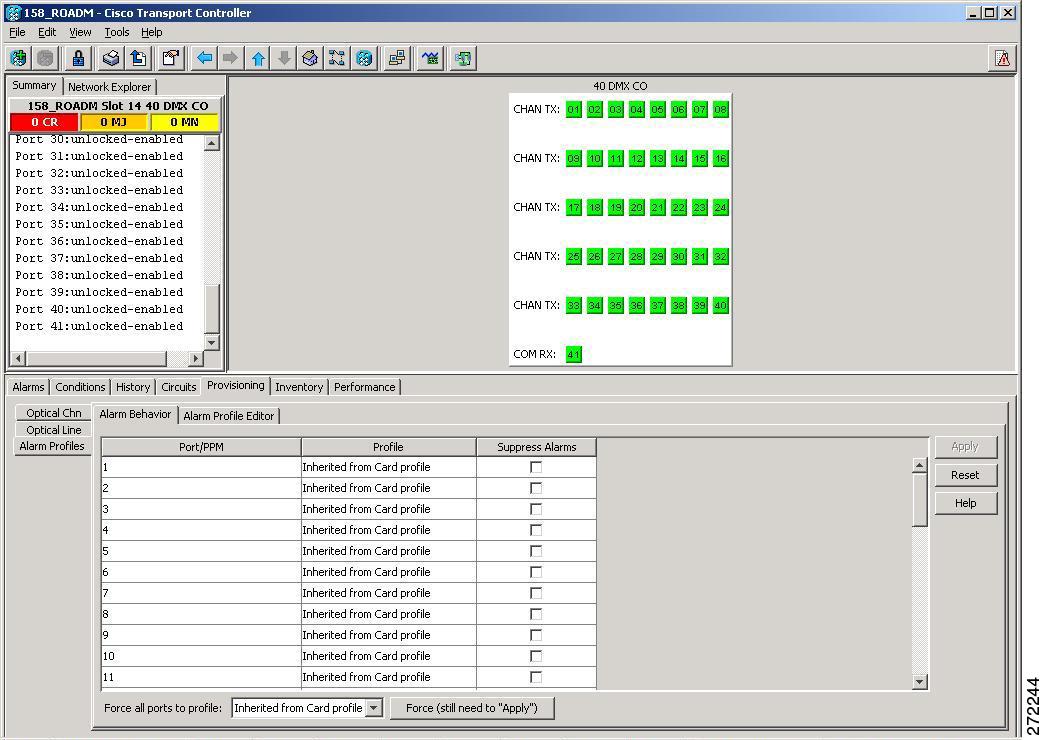This screenshot has height=740, width=1042.
Task: Open the preferences toolbar icon
Action: tap(171, 58)
